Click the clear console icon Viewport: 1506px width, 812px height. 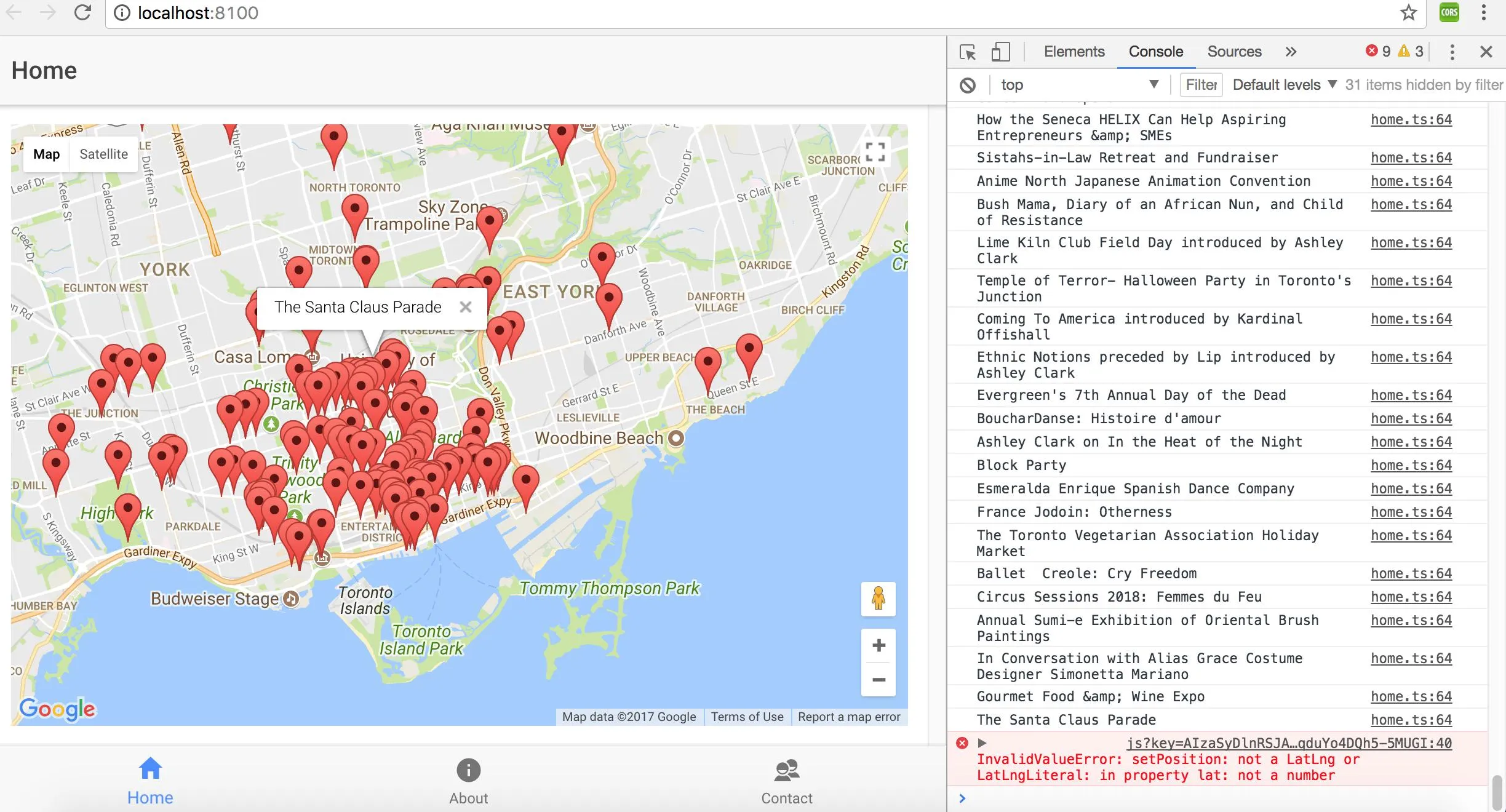968,85
